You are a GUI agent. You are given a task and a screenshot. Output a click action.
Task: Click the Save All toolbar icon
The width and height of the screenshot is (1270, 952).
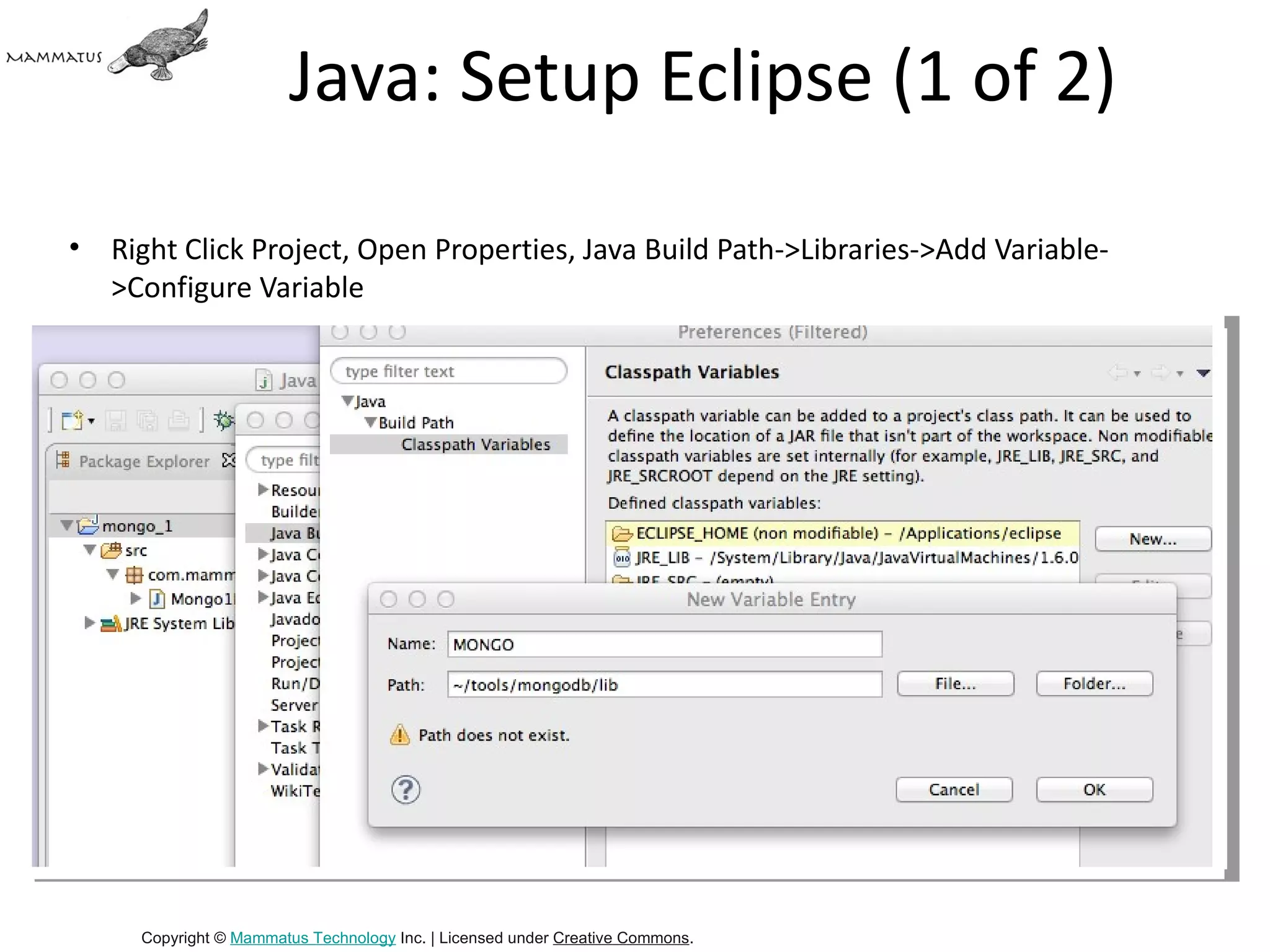pos(147,421)
